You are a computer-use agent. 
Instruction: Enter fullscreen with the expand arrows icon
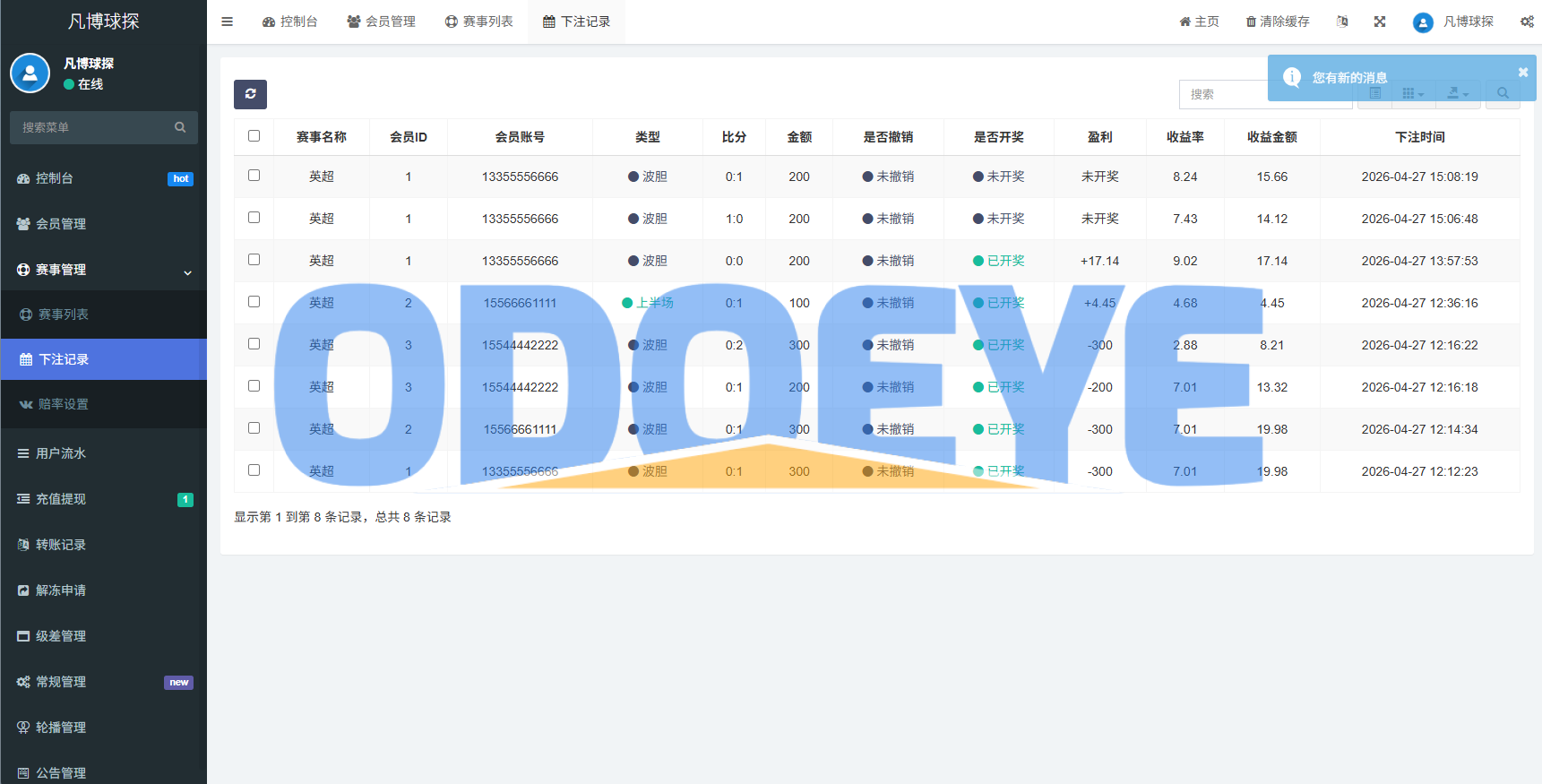click(1380, 22)
